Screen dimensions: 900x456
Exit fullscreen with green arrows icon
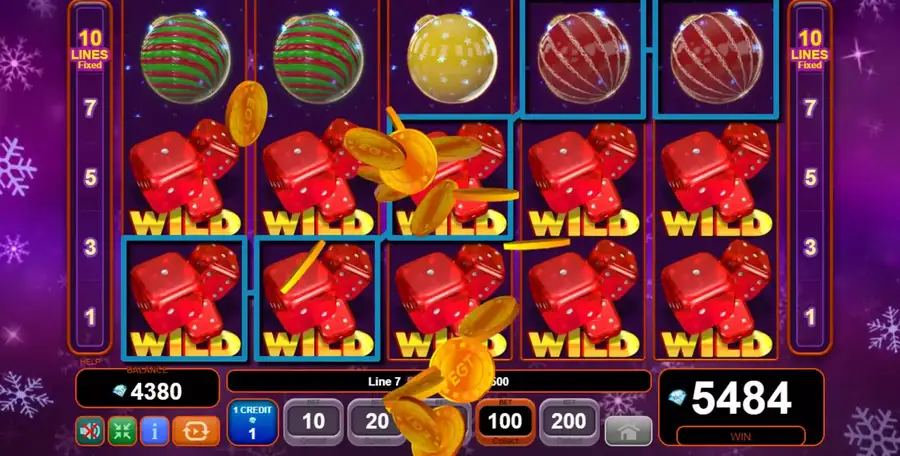tap(122, 431)
